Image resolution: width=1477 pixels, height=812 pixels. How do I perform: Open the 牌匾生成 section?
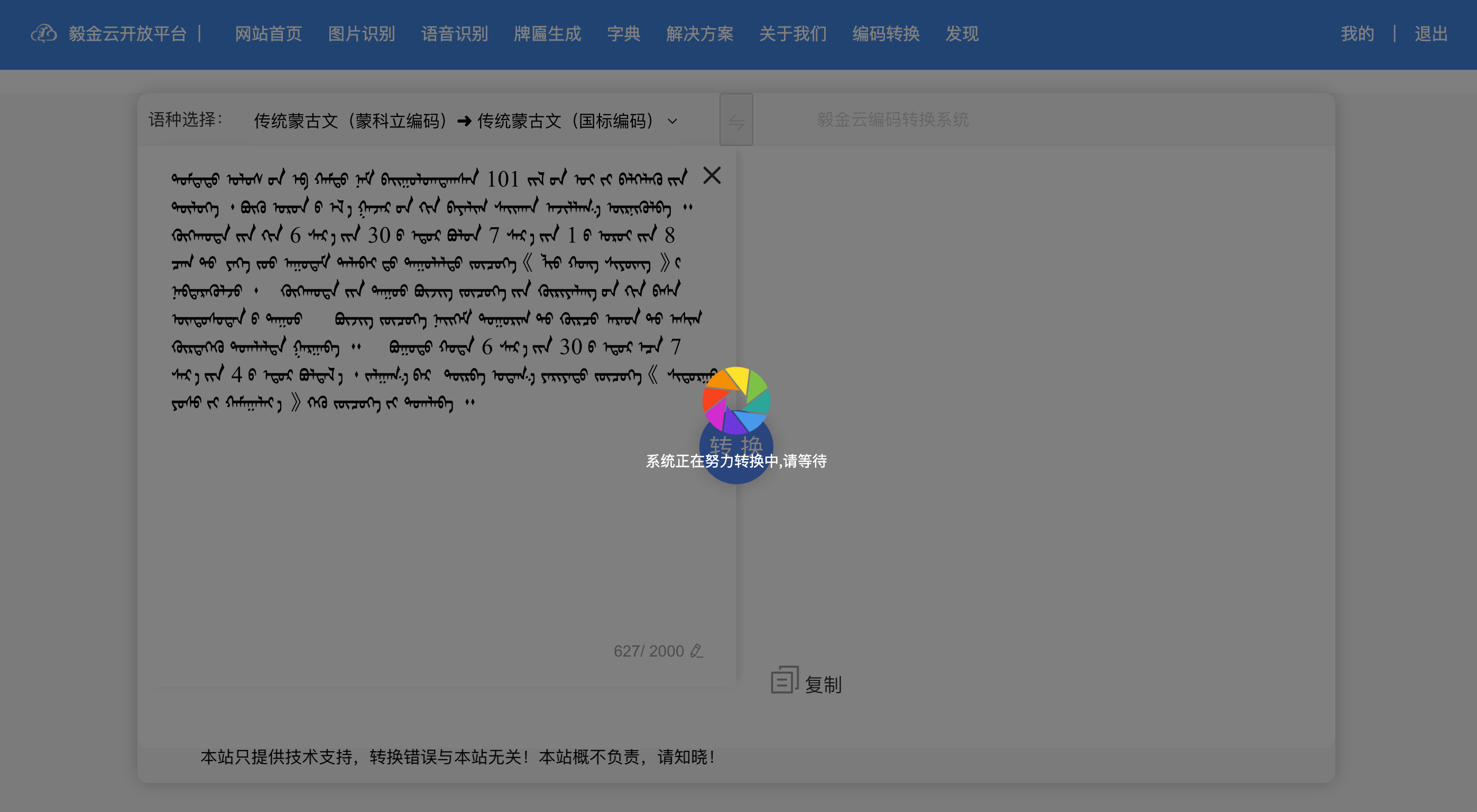pos(547,34)
